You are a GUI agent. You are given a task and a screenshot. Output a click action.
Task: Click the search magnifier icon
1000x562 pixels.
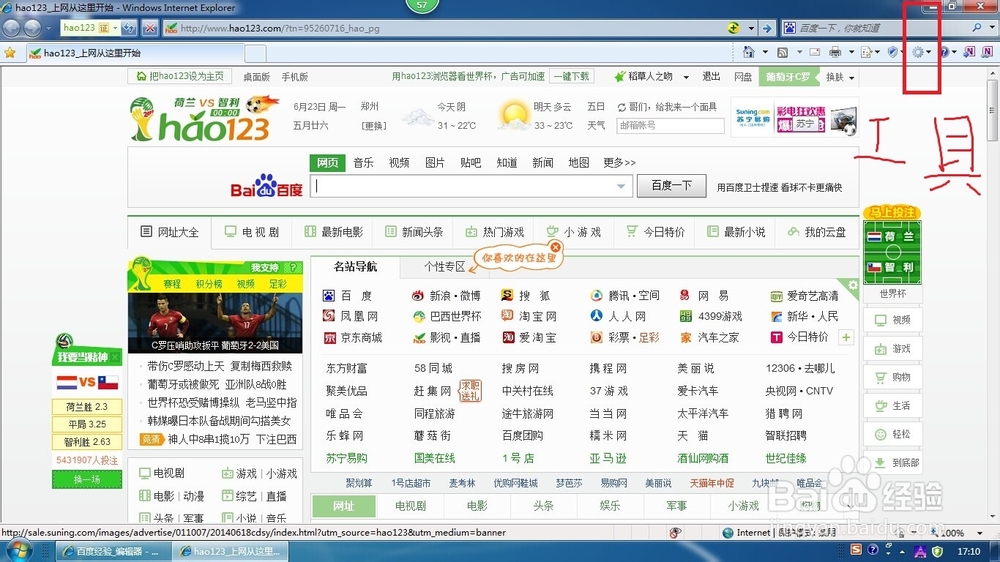tap(977, 28)
